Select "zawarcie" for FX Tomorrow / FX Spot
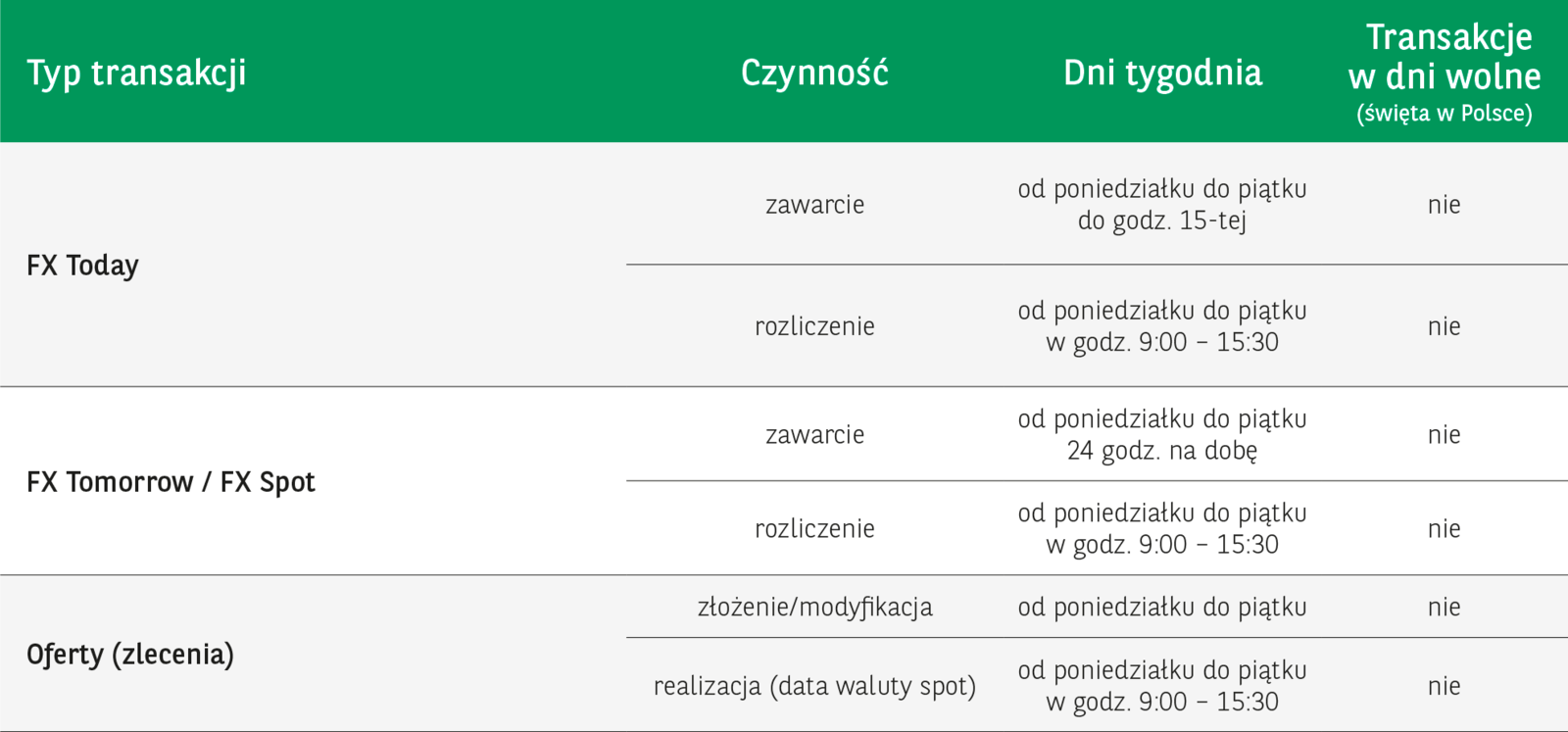This screenshot has width=1568, height=732. 814,435
